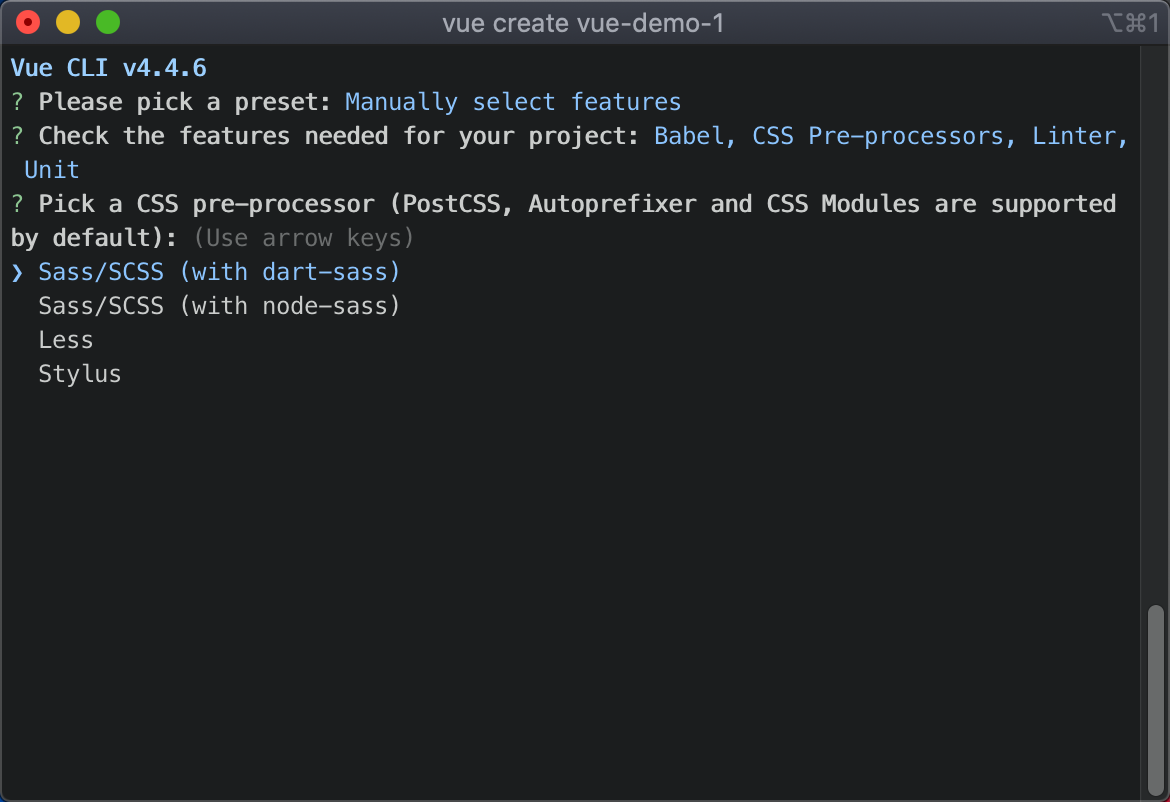Pick the Less pre-processor option

click(x=66, y=340)
